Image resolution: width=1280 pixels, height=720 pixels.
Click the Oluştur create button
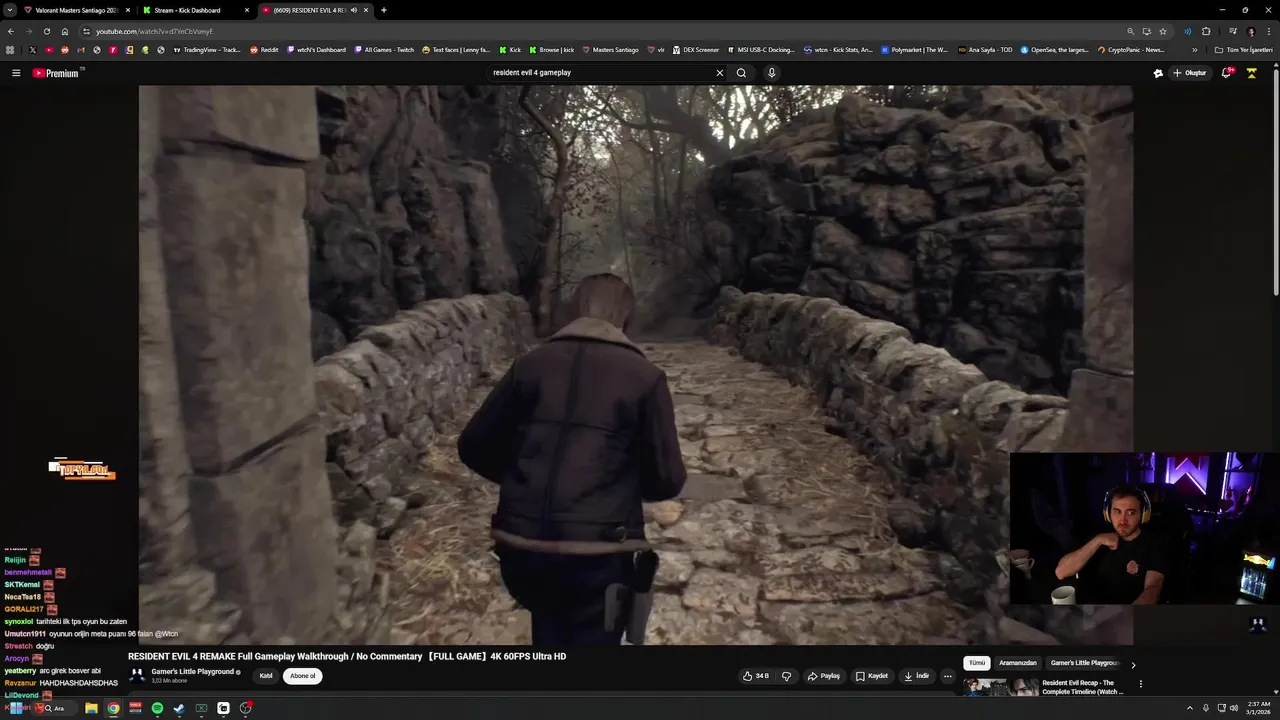pos(1190,73)
